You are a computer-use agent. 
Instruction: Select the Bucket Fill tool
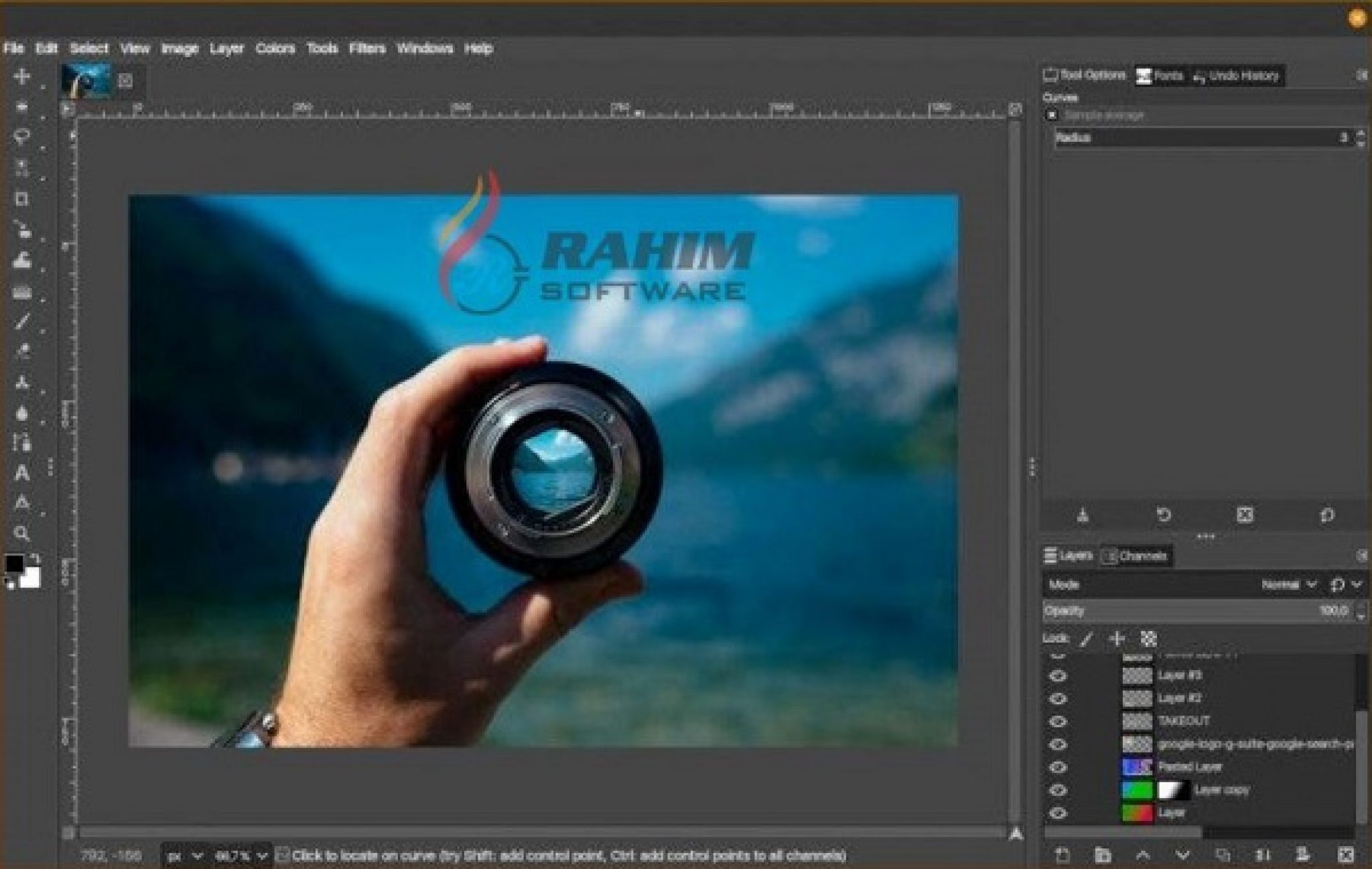pyautogui.click(x=23, y=261)
